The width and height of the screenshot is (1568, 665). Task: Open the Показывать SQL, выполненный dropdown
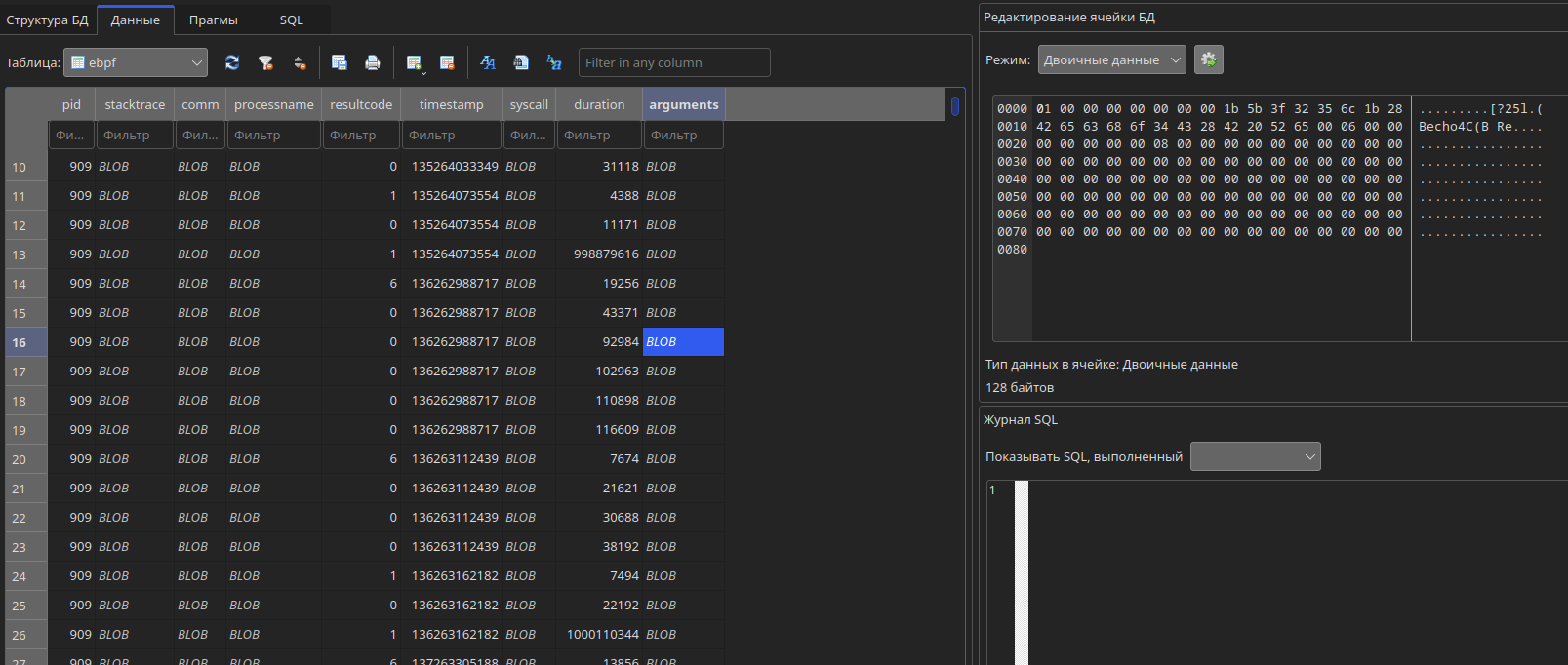[1256, 456]
